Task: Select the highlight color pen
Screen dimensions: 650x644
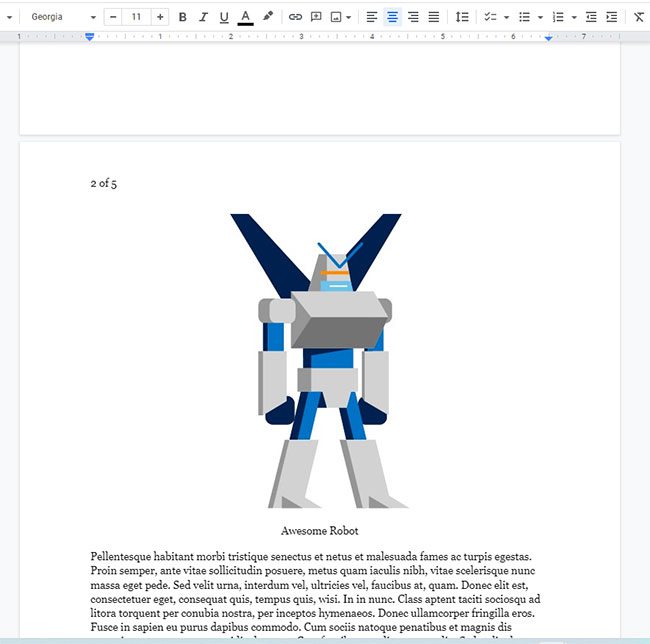Action: tap(267, 17)
